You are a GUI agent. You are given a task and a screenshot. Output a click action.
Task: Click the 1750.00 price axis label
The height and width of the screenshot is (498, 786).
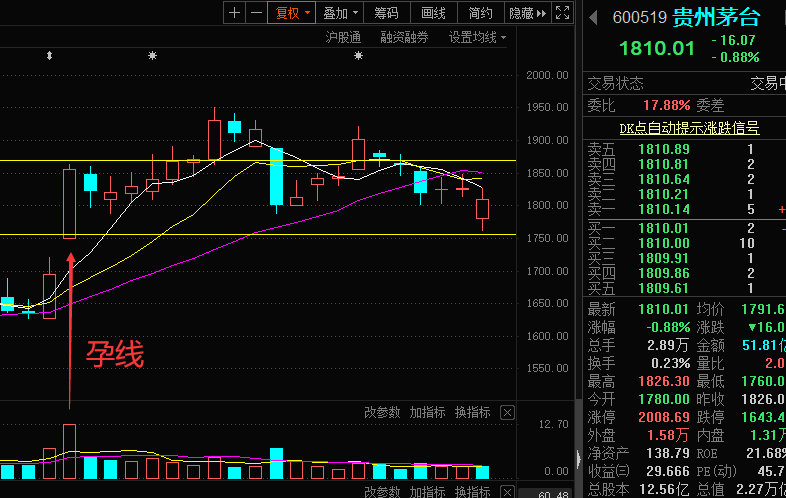[547, 238]
